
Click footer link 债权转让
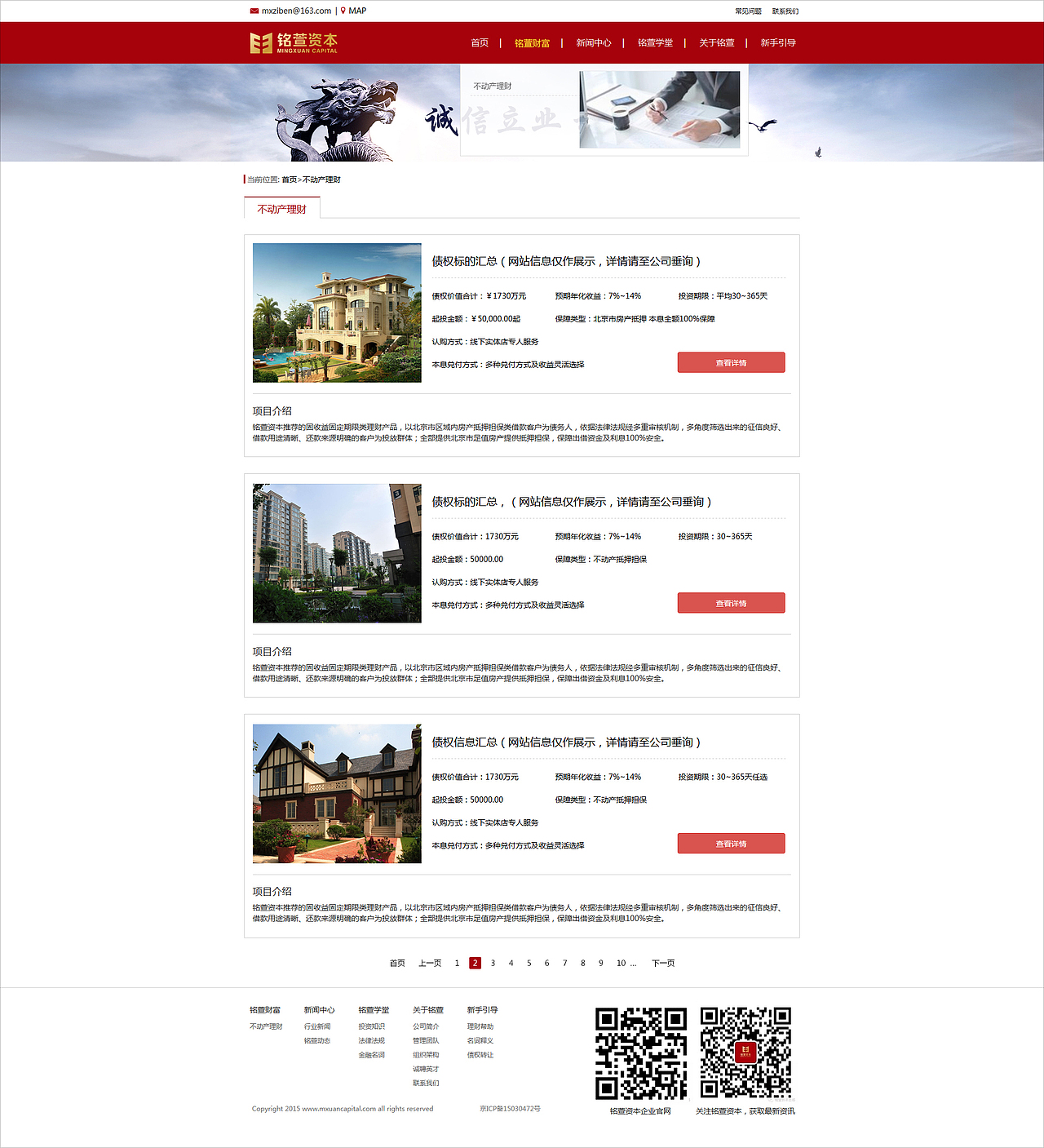click(480, 1055)
